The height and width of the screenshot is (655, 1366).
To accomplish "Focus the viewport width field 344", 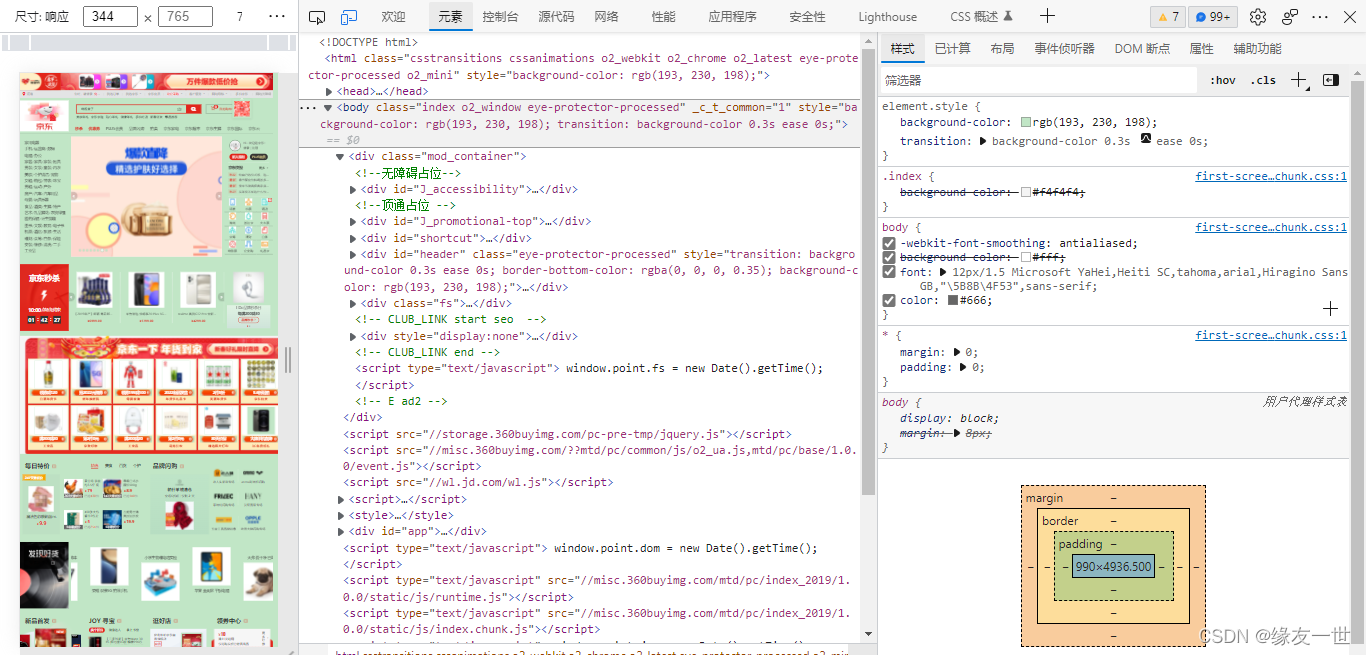I will coord(111,17).
